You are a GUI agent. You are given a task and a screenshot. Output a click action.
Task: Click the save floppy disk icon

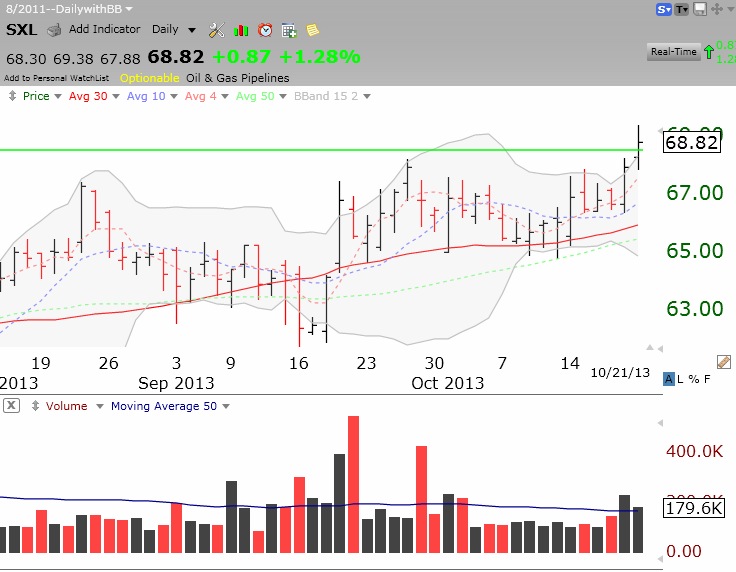click(x=700, y=9)
